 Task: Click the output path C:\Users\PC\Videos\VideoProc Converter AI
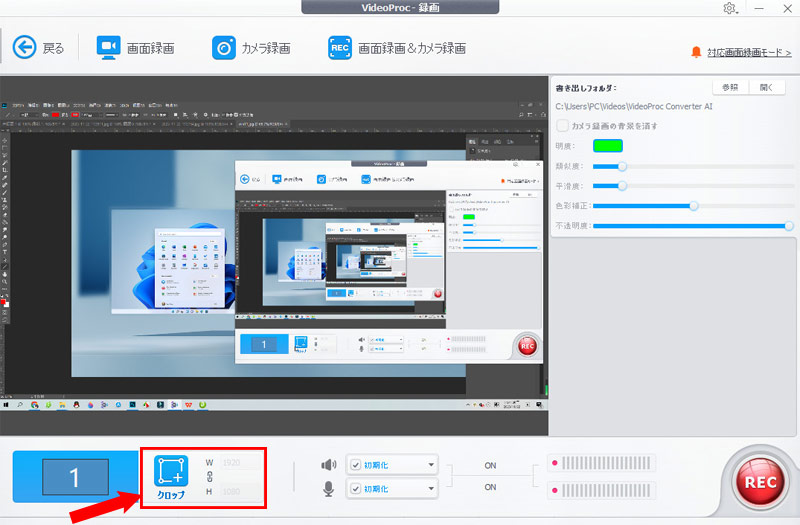click(x=634, y=107)
